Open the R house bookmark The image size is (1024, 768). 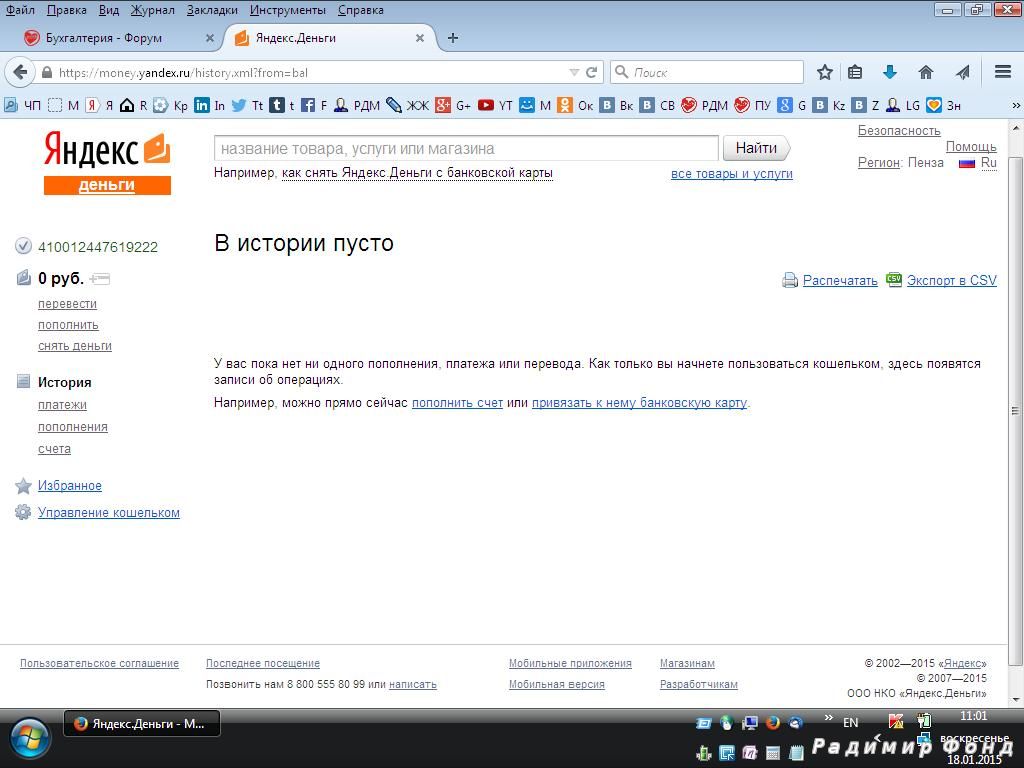coord(134,105)
